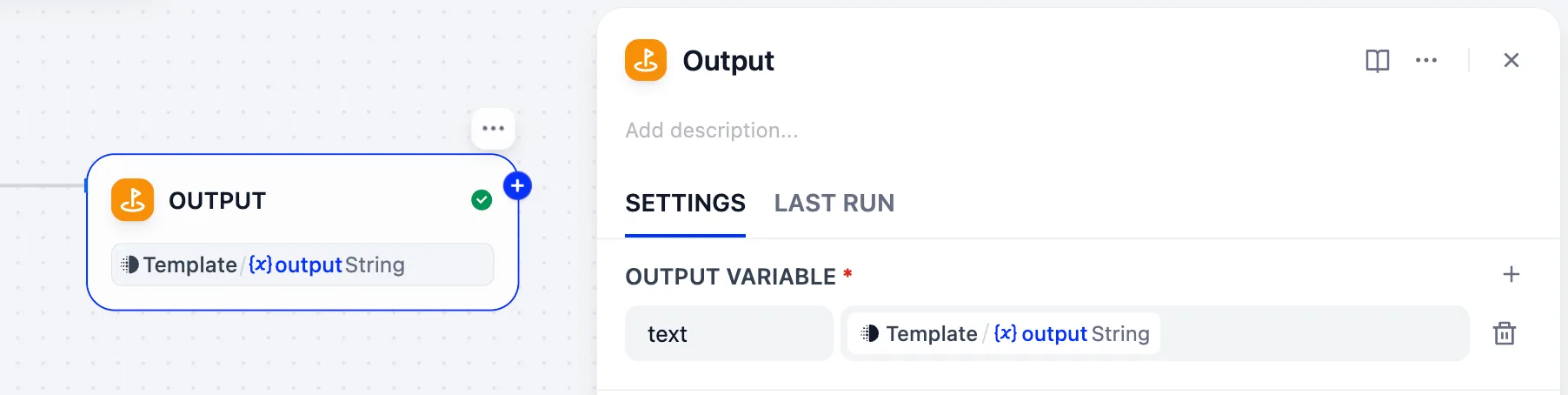Click the blue plus handle on Output node
The image size is (1568, 395).
[x=517, y=185]
